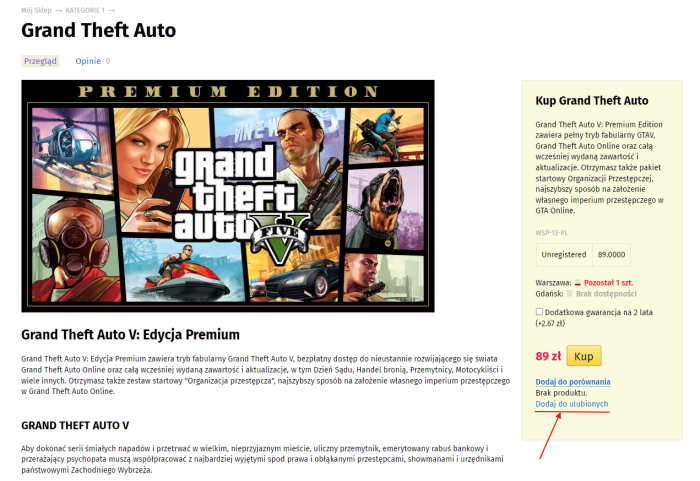
Task: Open the Przegląd tab
Action: click(40, 61)
